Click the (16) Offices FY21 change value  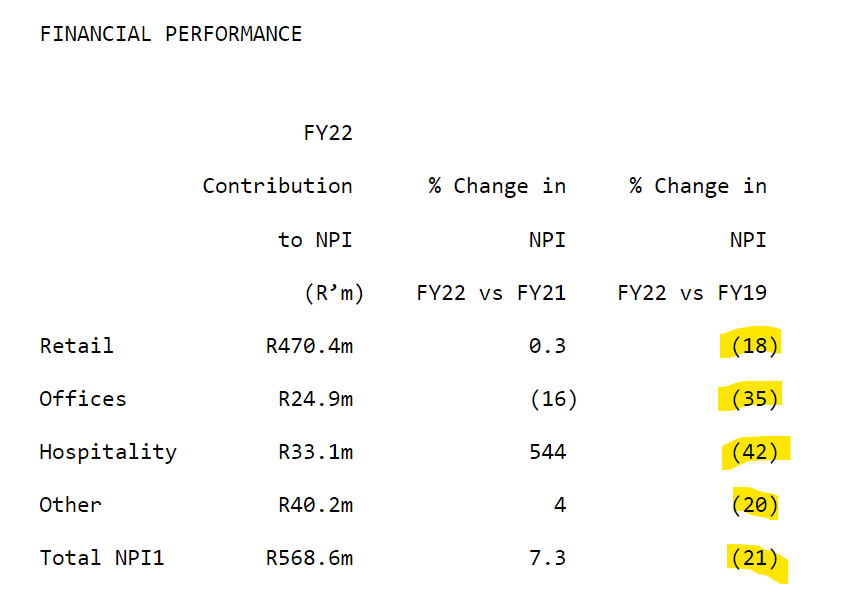tap(554, 399)
